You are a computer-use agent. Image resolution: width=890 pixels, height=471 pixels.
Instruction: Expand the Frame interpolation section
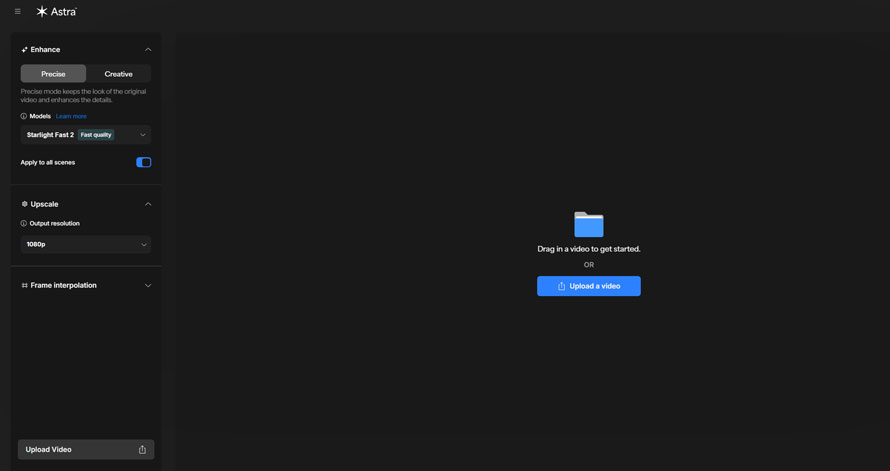(x=148, y=285)
